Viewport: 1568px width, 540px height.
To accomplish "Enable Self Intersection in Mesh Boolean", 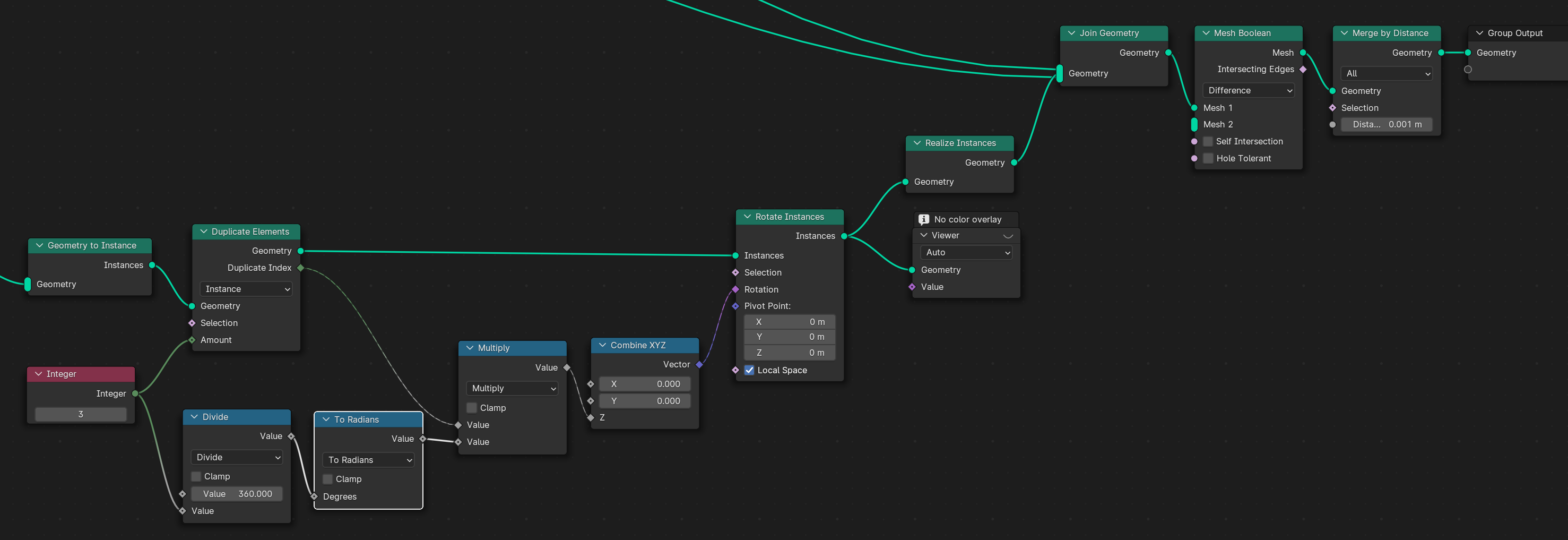I will tap(1208, 141).
